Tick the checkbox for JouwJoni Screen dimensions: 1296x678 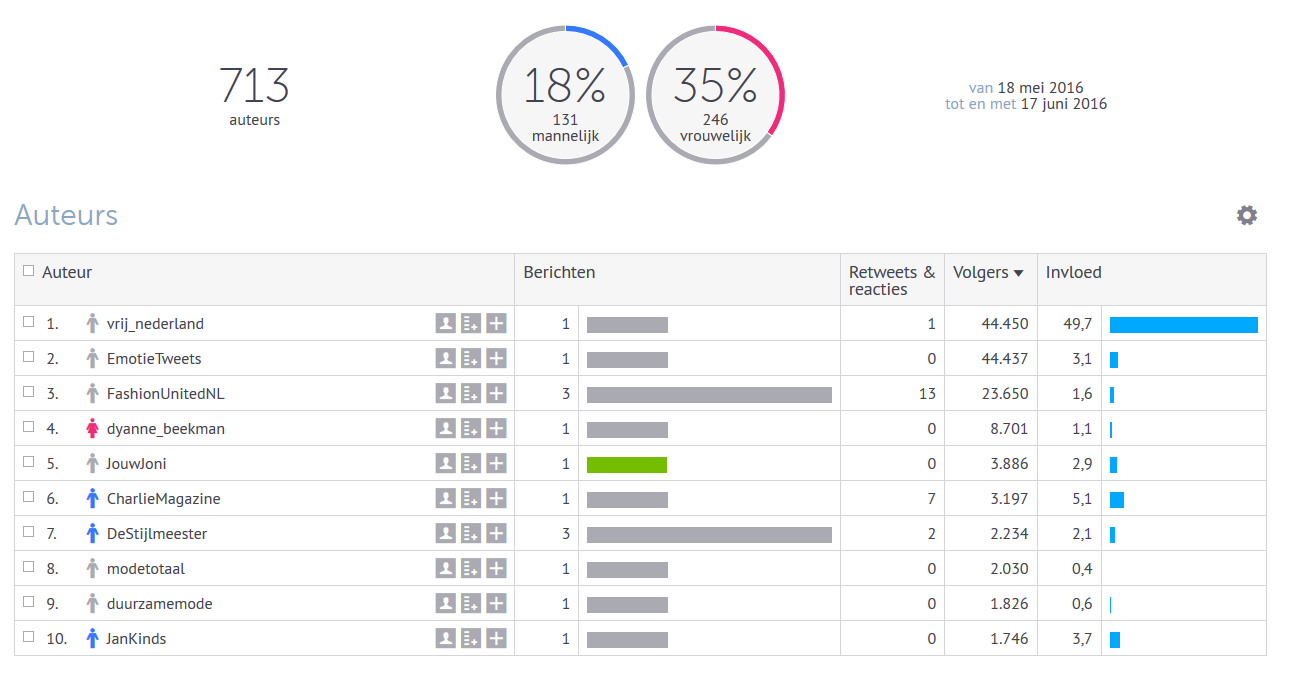coord(28,463)
